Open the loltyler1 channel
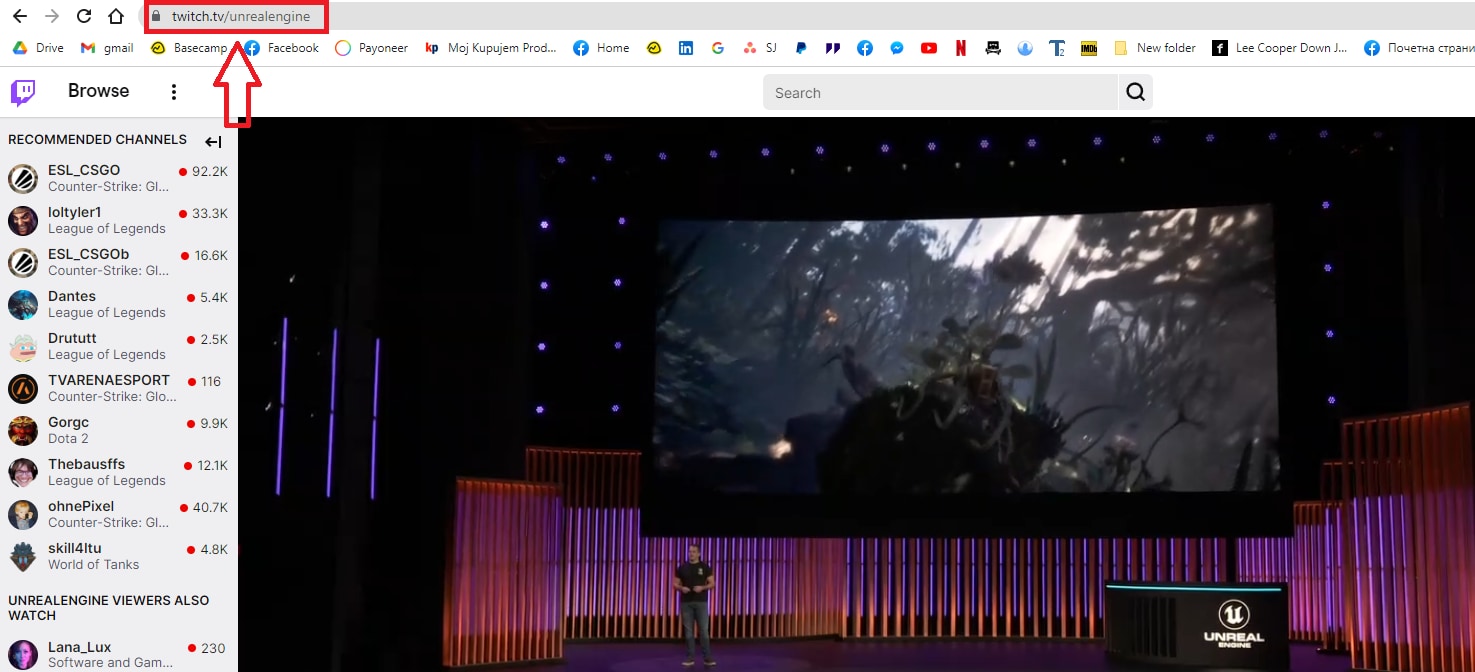1475x672 pixels. click(x=118, y=220)
